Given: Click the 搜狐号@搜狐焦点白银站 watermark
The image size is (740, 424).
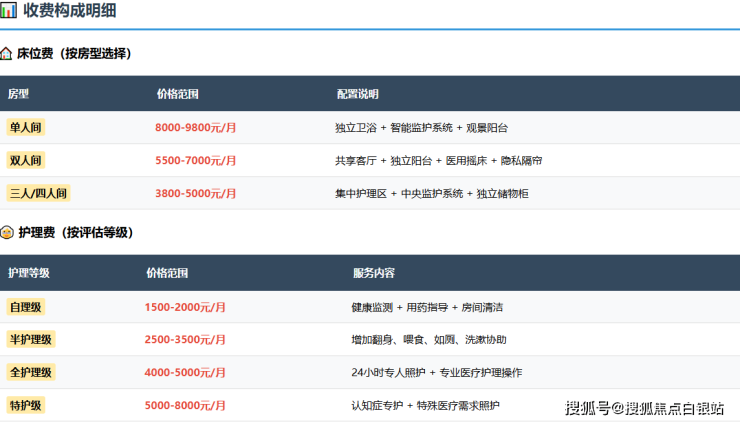Looking at the screenshot, I should (644, 408).
